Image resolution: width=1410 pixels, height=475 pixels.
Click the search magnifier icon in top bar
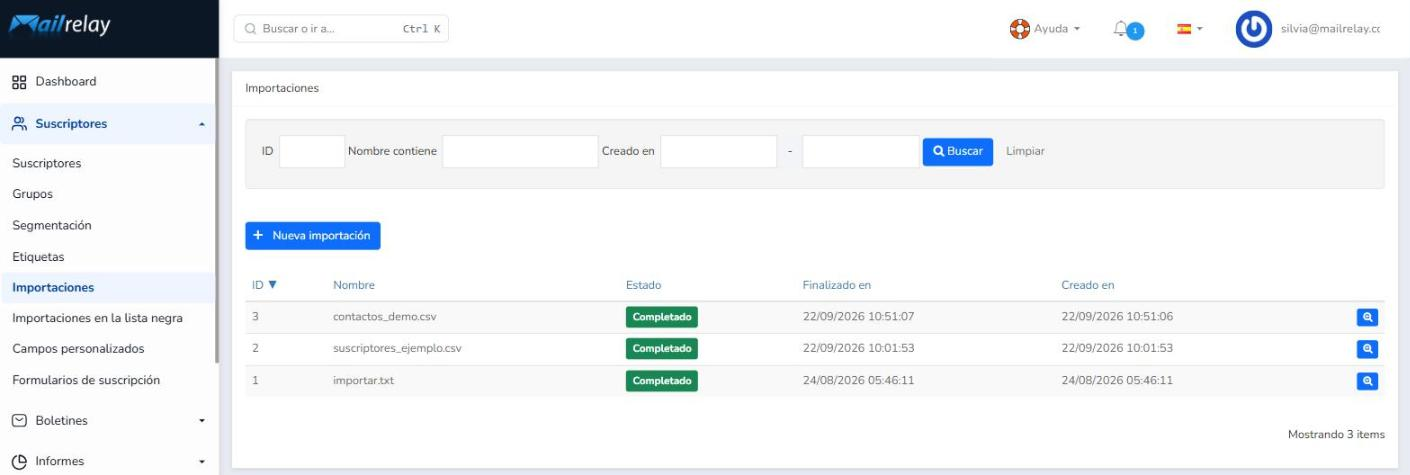tap(251, 29)
